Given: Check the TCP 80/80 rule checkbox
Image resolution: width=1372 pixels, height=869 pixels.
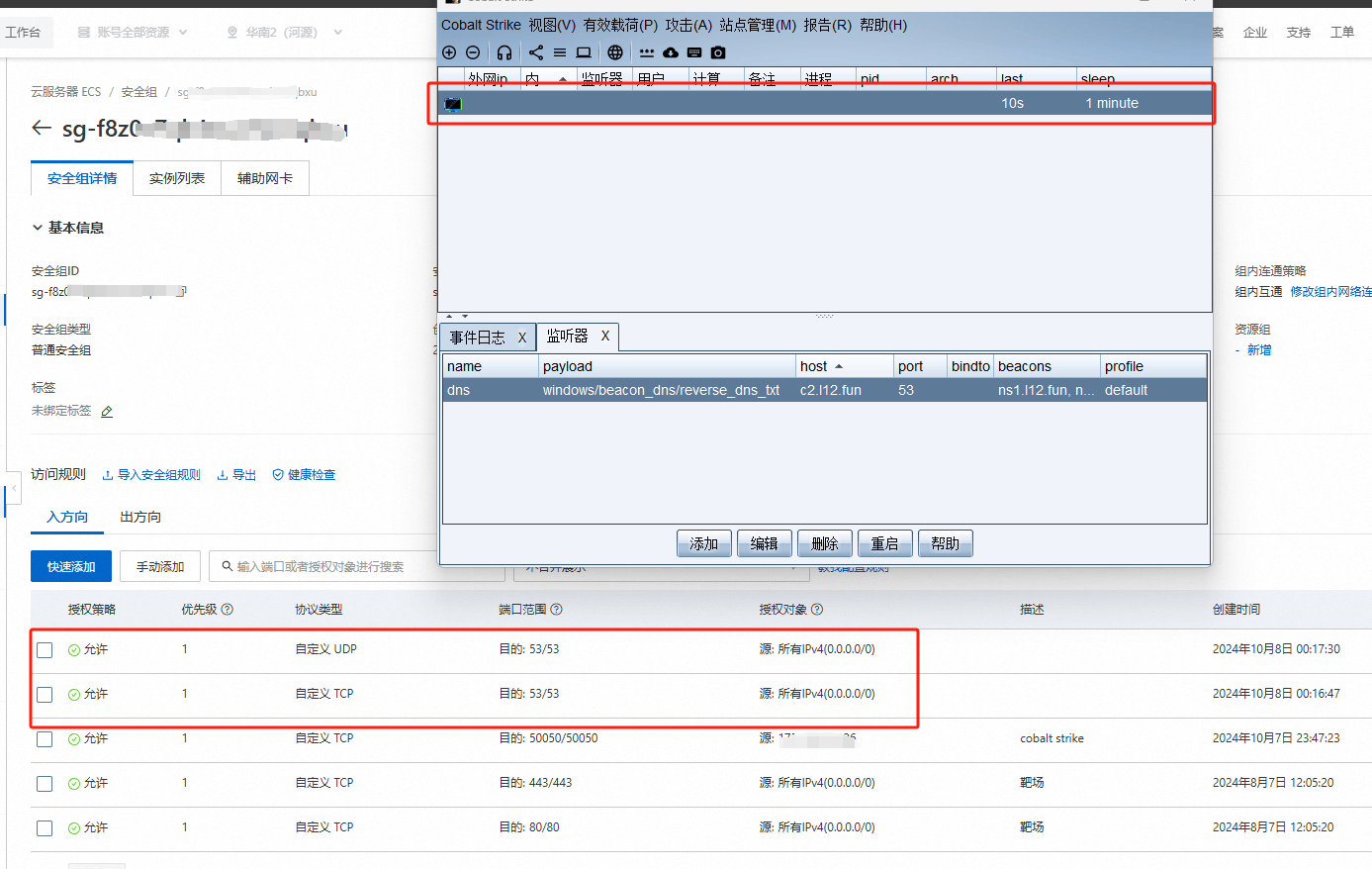Looking at the screenshot, I should (45, 828).
